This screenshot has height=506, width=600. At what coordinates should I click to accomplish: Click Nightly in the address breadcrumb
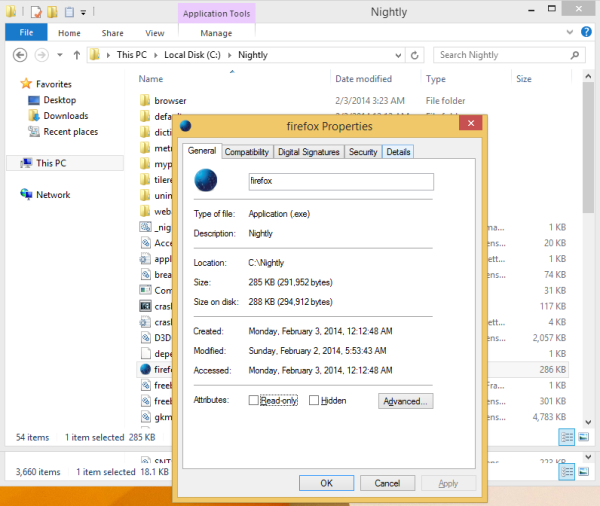[253, 55]
